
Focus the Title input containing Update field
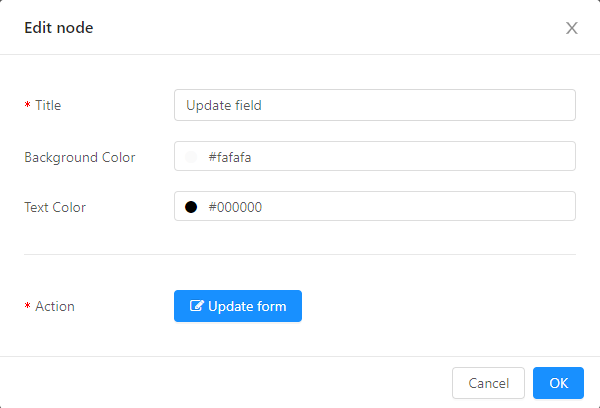click(x=375, y=105)
